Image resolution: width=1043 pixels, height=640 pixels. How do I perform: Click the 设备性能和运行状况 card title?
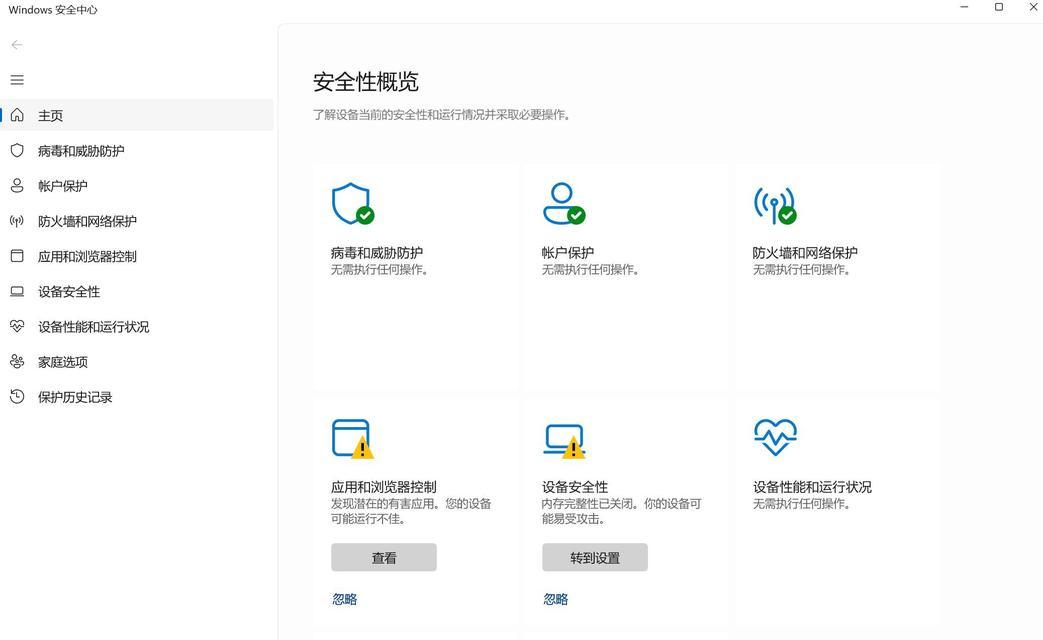click(812, 487)
